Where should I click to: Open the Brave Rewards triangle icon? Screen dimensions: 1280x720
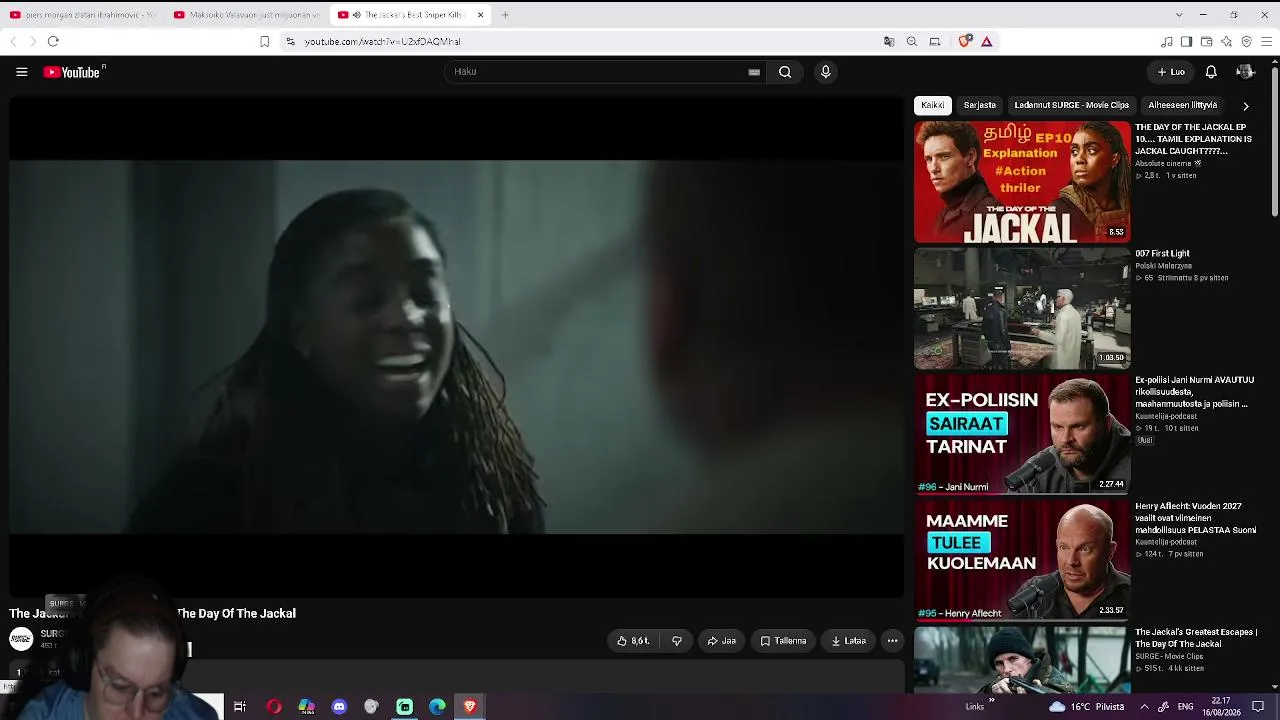point(987,42)
